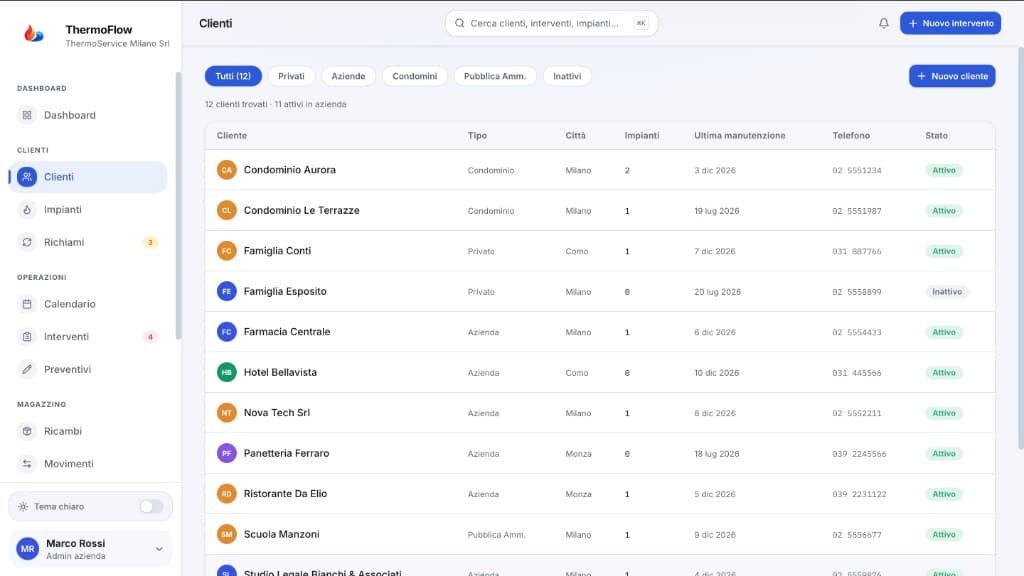Open the notifications bell

pos(884,24)
